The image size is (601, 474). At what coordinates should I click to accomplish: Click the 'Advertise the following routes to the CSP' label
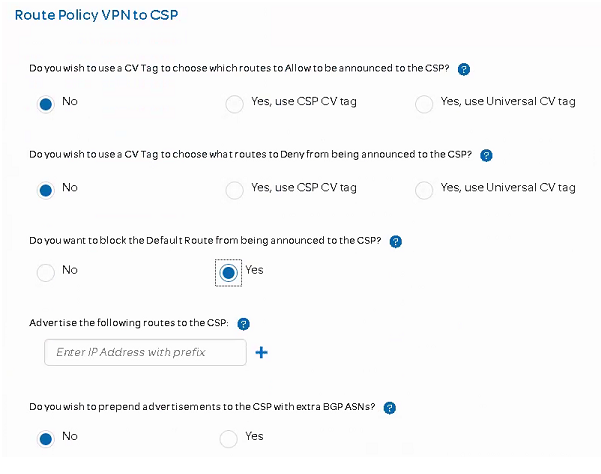click(x=129, y=324)
